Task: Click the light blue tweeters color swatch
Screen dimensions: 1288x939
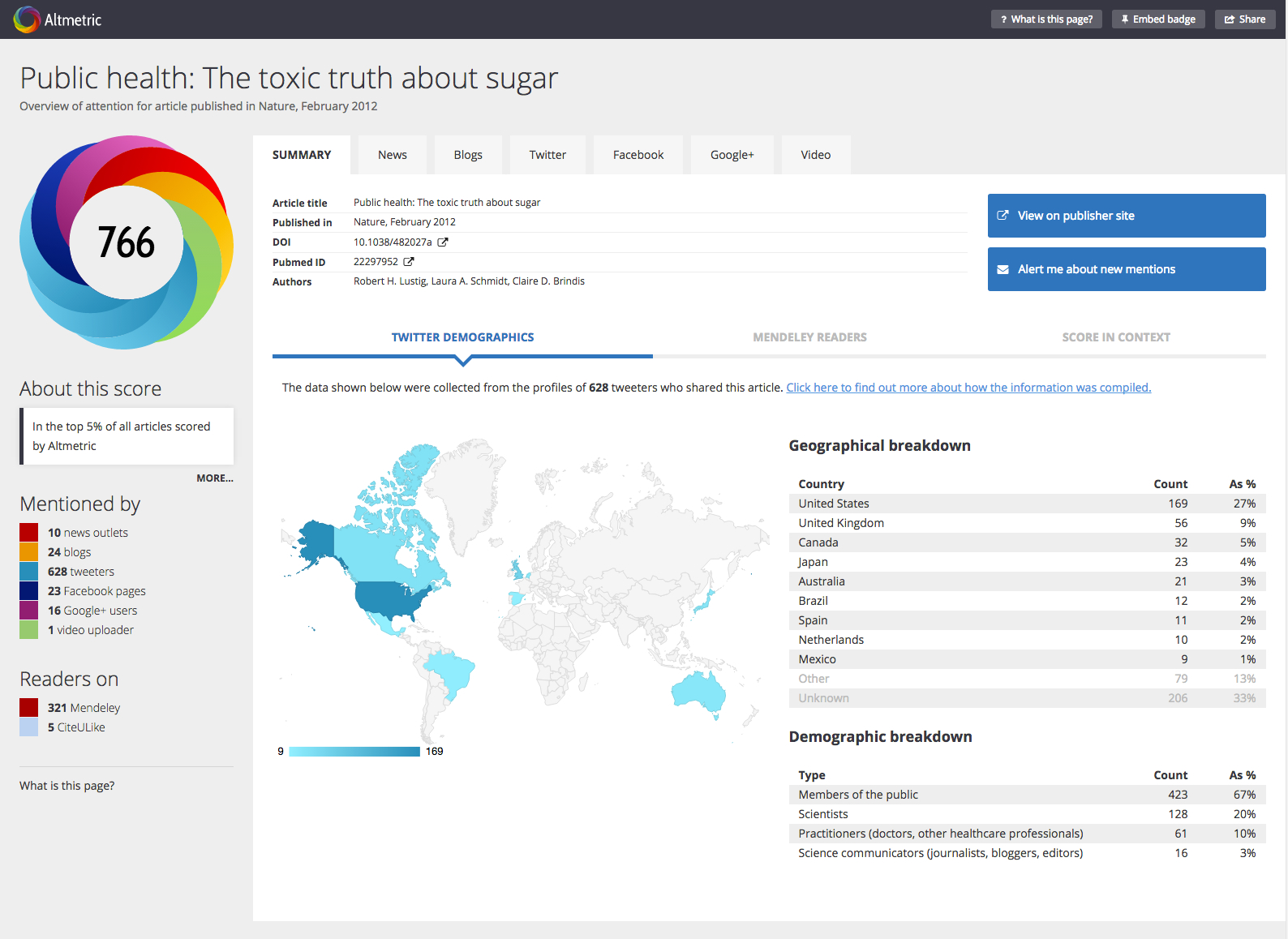Action: (x=28, y=571)
